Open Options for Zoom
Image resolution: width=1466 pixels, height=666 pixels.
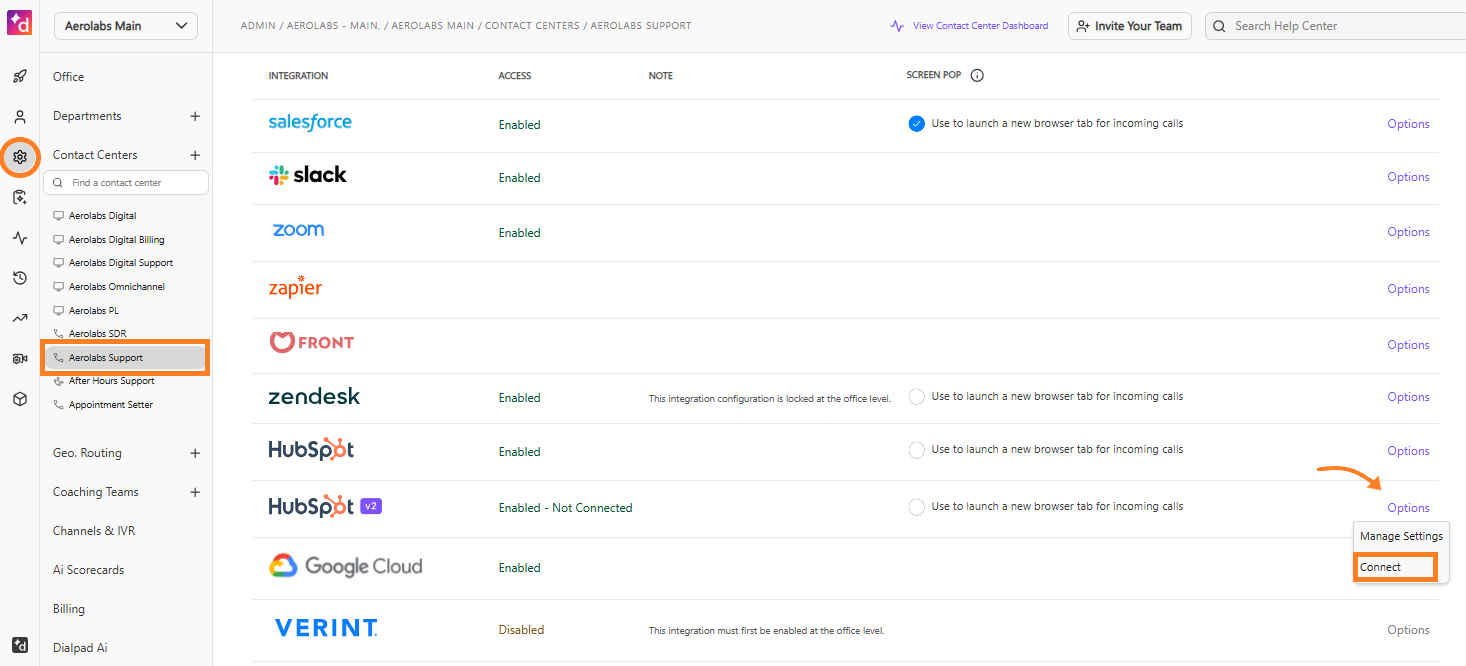click(1408, 232)
